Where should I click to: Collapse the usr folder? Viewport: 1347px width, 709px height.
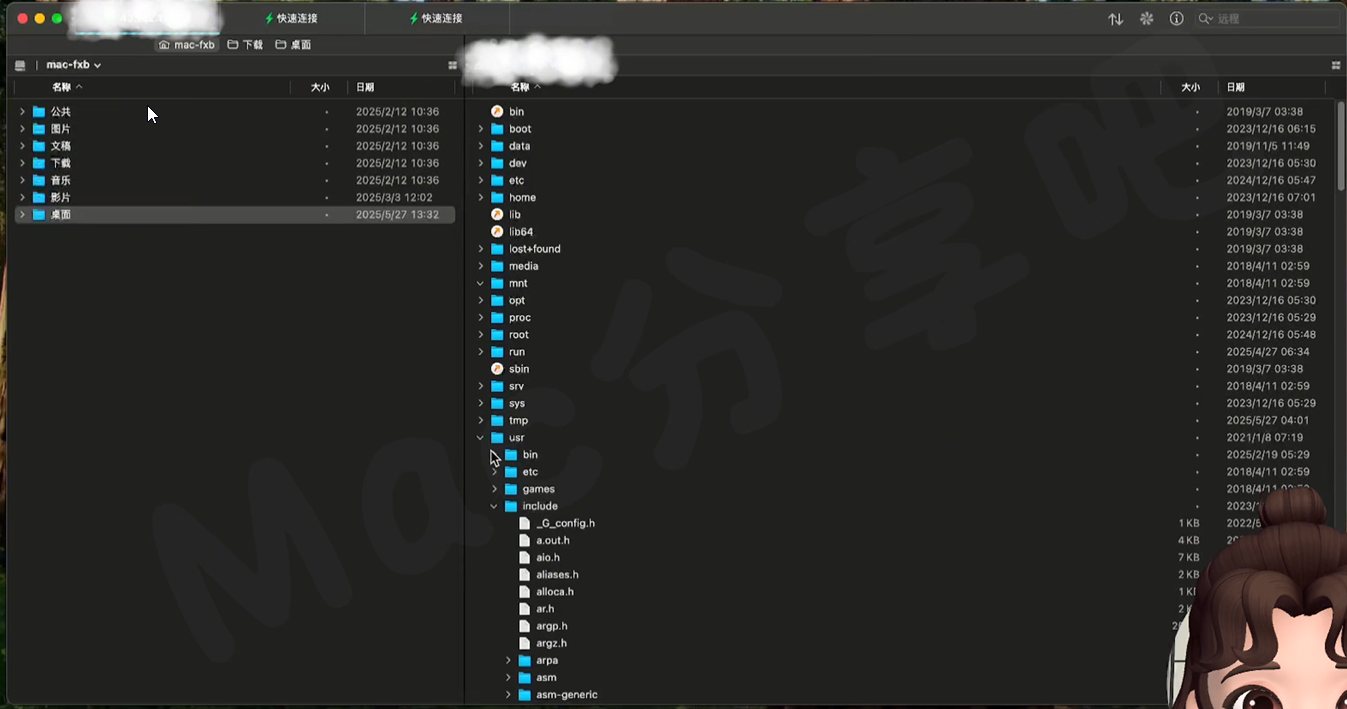pyautogui.click(x=480, y=438)
